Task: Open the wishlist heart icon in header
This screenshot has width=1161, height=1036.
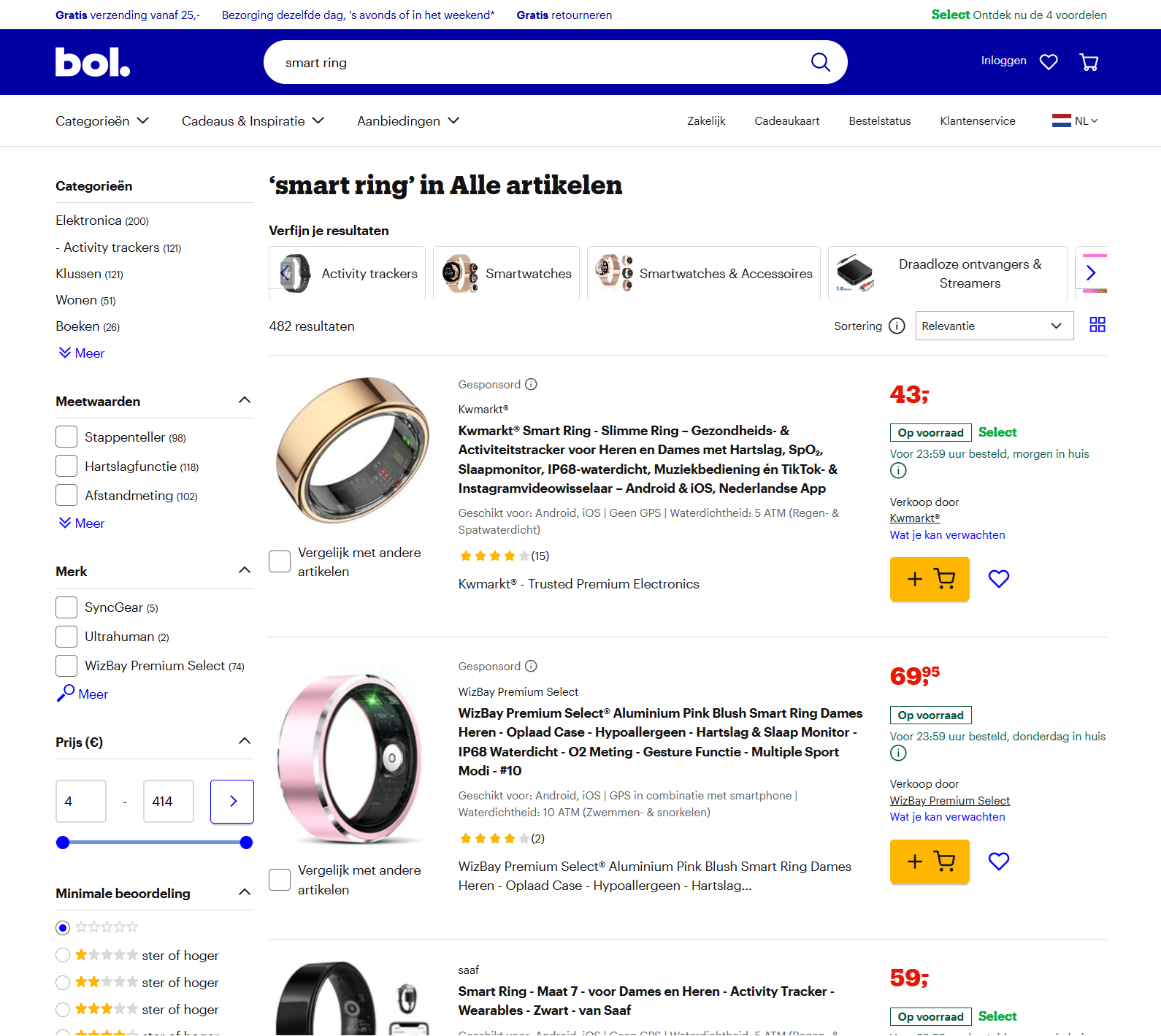Action: 1049,62
